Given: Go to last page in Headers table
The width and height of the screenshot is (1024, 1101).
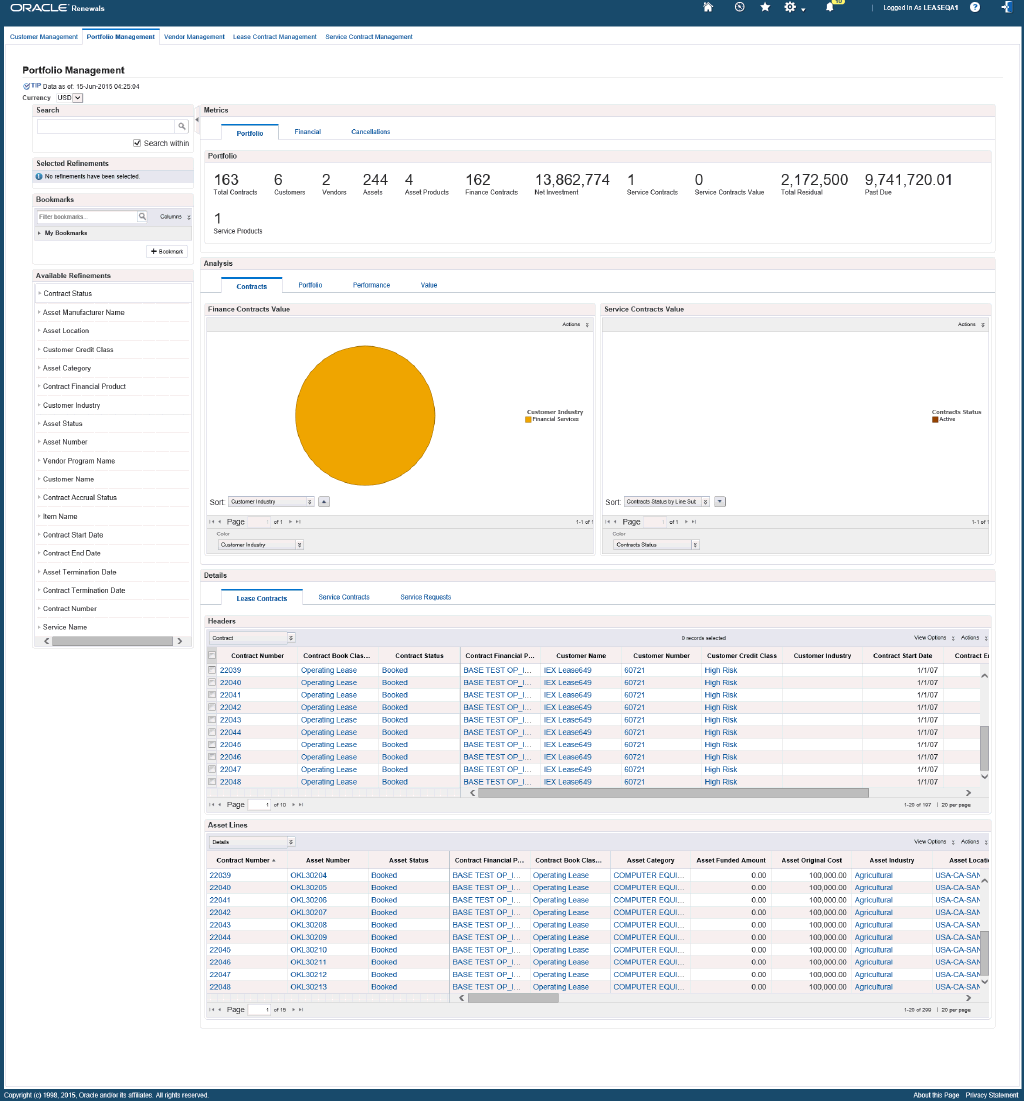Looking at the screenshot, I should click(x=301, y=805).
